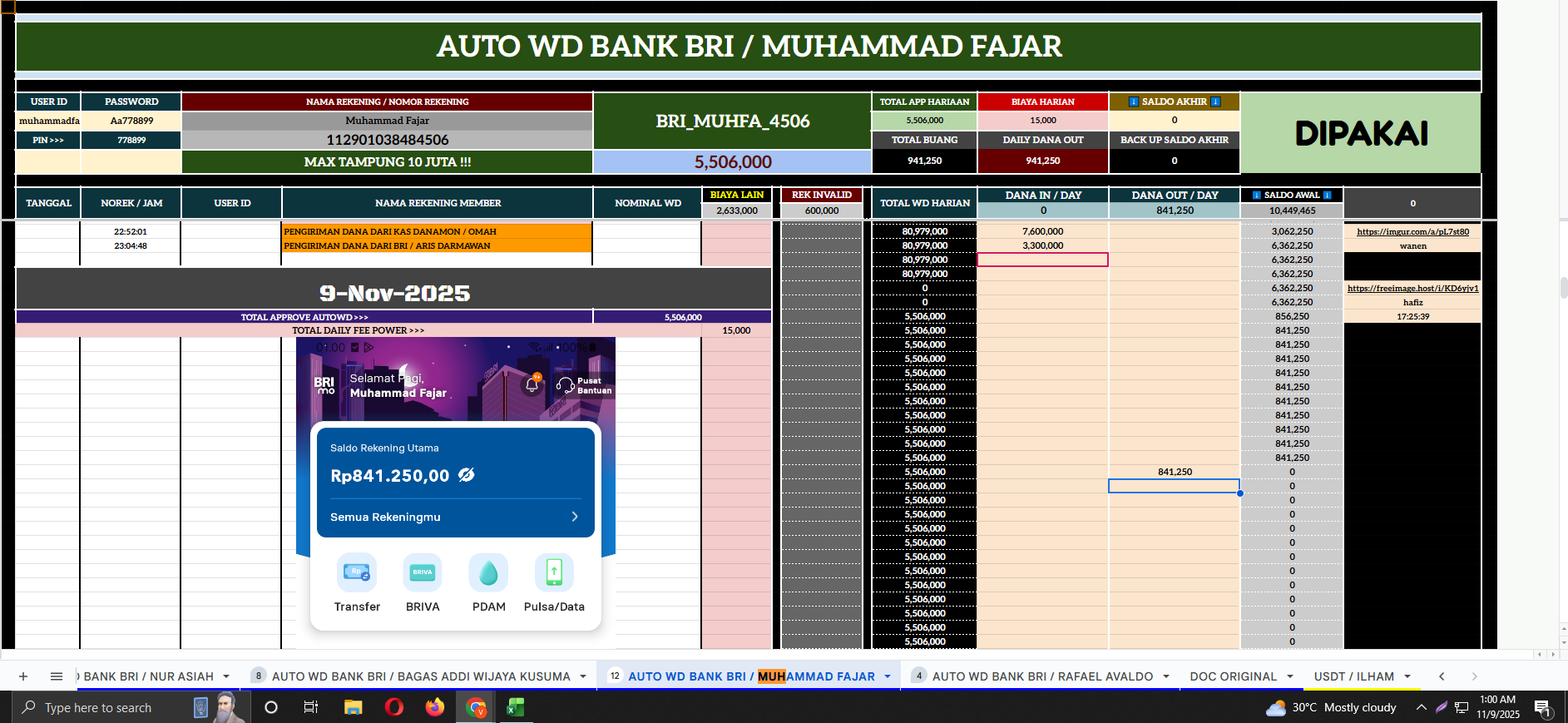Click the MAX TAMPUNG 10 JUTA !!! cell
1568x723 pixels.
(387, 161)
